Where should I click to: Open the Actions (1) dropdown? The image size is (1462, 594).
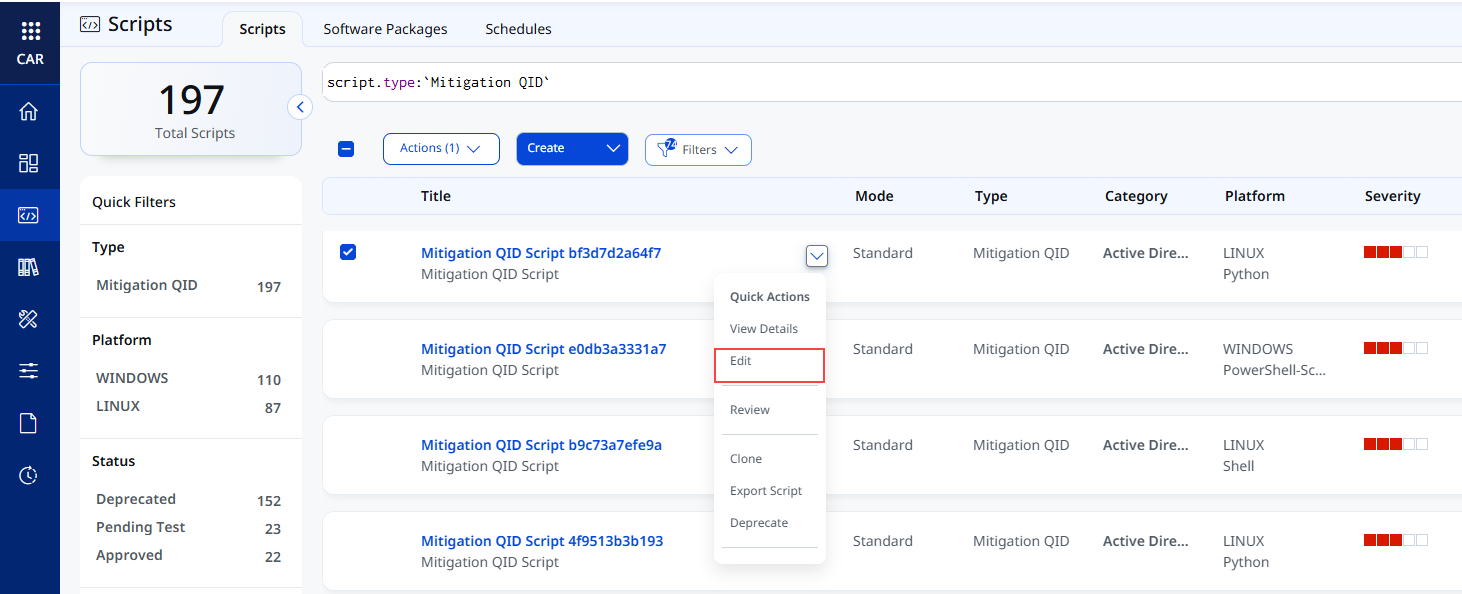(441, 149)
